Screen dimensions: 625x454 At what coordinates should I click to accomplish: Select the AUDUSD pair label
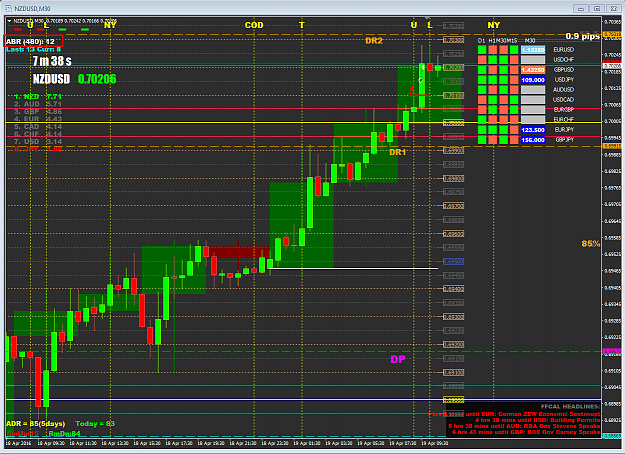pos(564,90)
